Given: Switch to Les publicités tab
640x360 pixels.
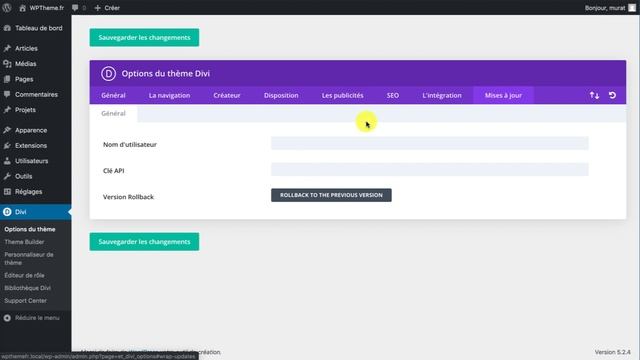Looking at the screenshot, I should coord(342,95).
